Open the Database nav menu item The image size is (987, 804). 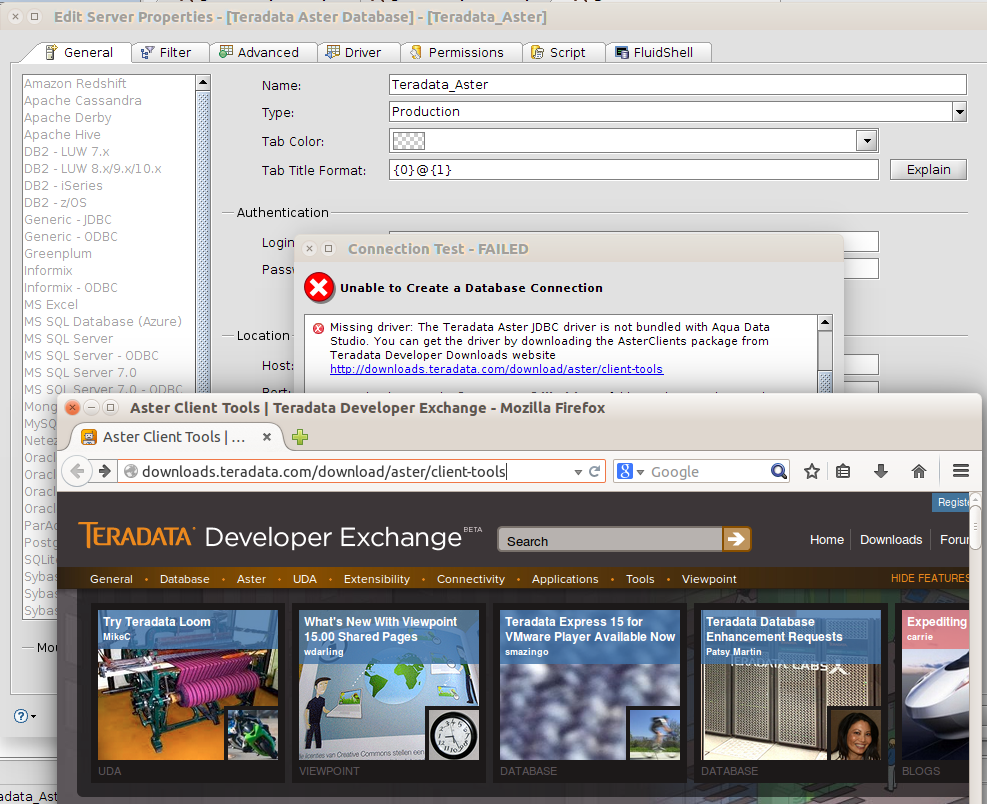[x=184, y=579]
